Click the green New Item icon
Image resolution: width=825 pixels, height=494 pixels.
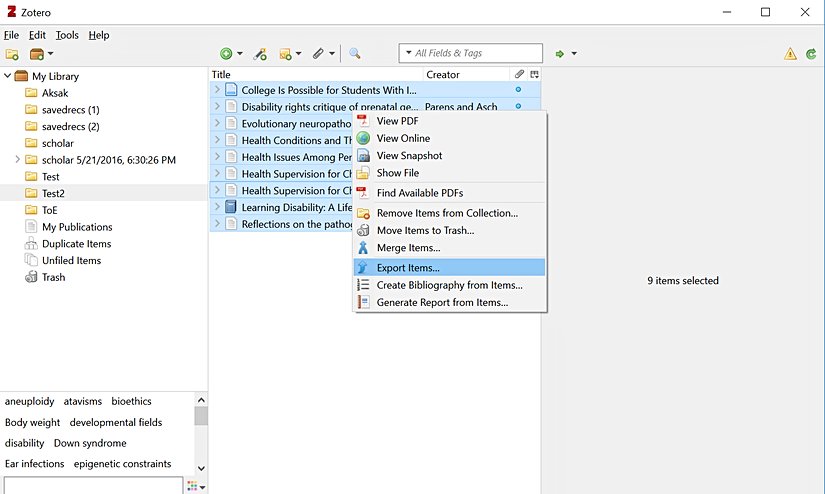click(226, 54)
